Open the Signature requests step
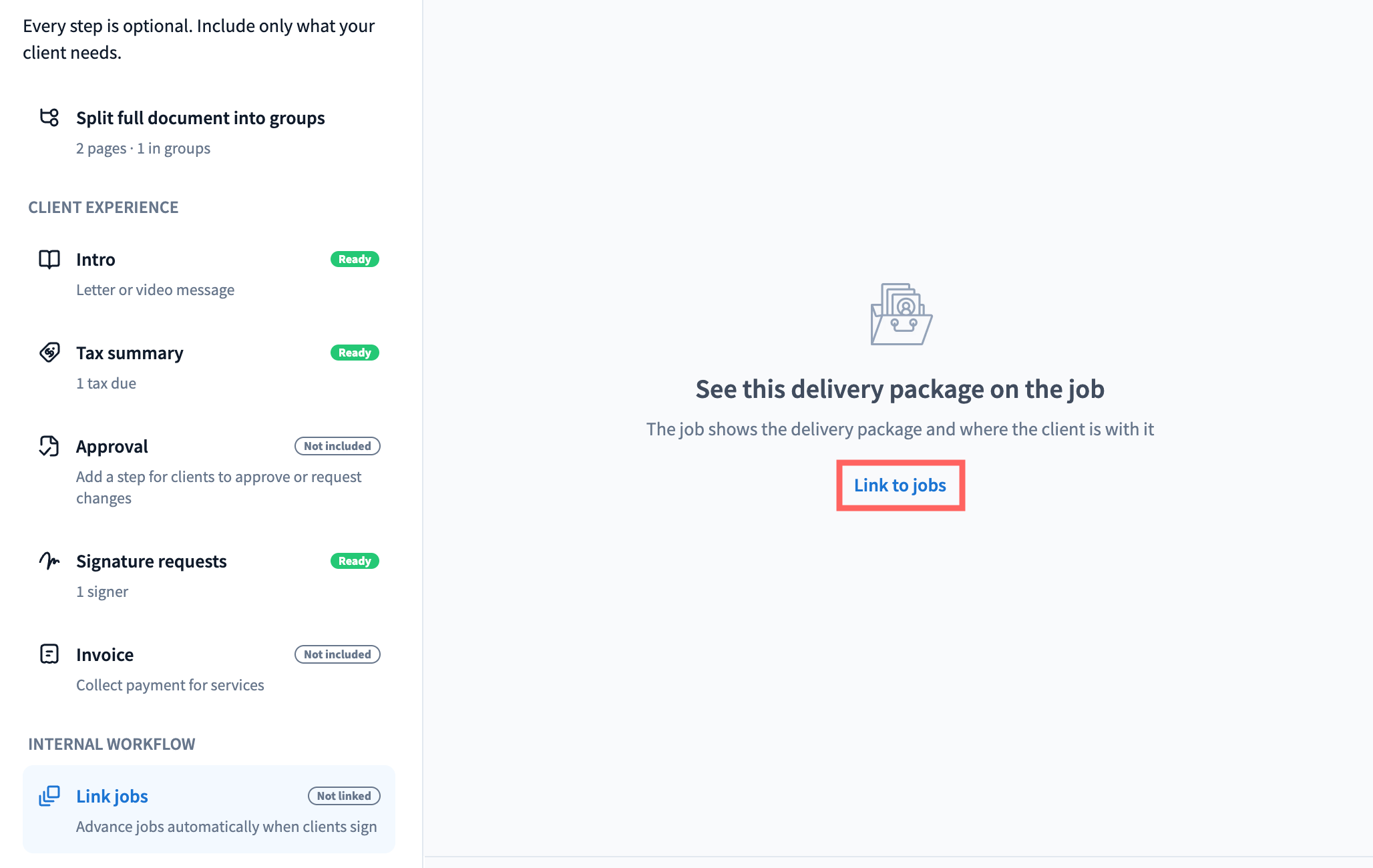 coord(209,576)
